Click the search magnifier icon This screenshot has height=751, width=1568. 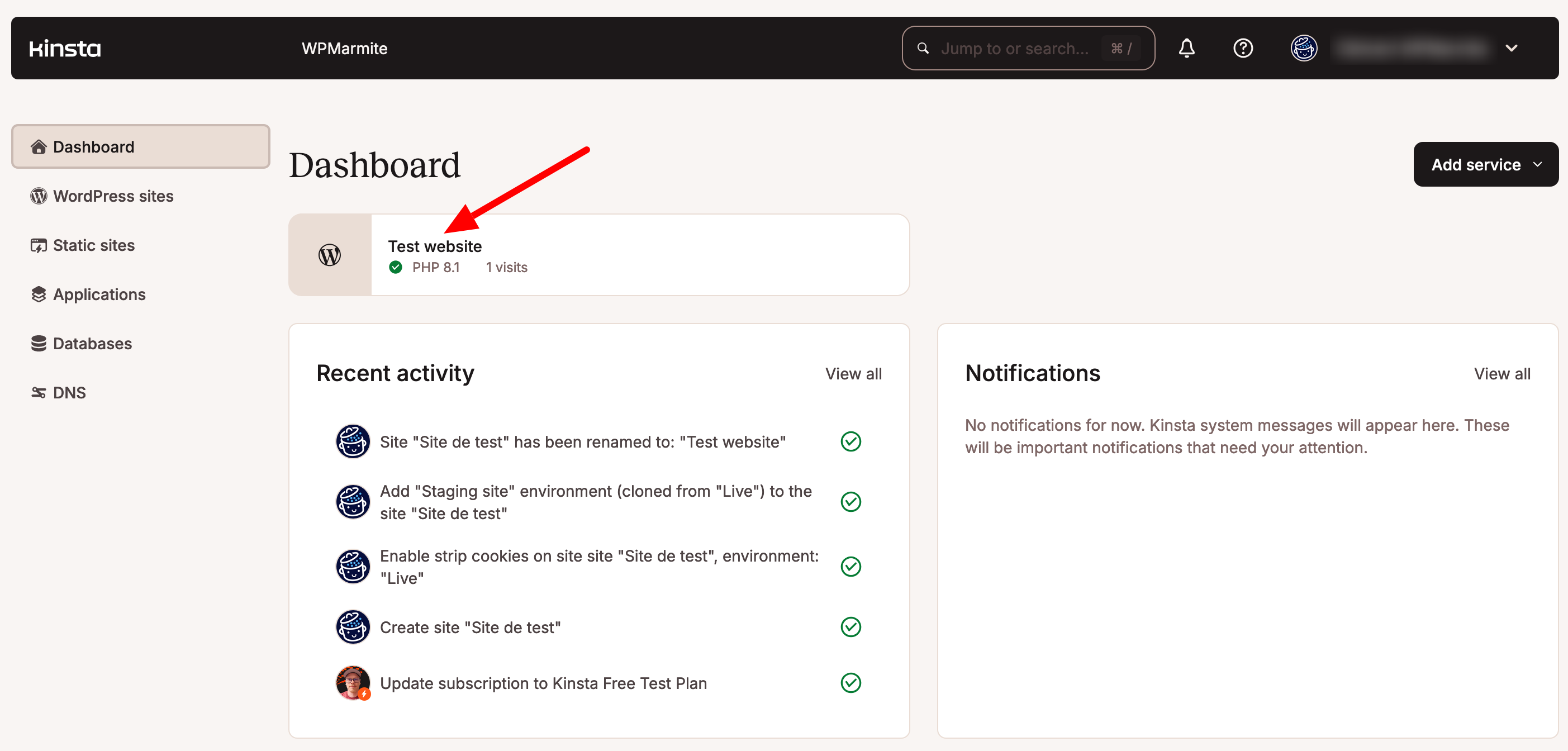coord(923,48)
